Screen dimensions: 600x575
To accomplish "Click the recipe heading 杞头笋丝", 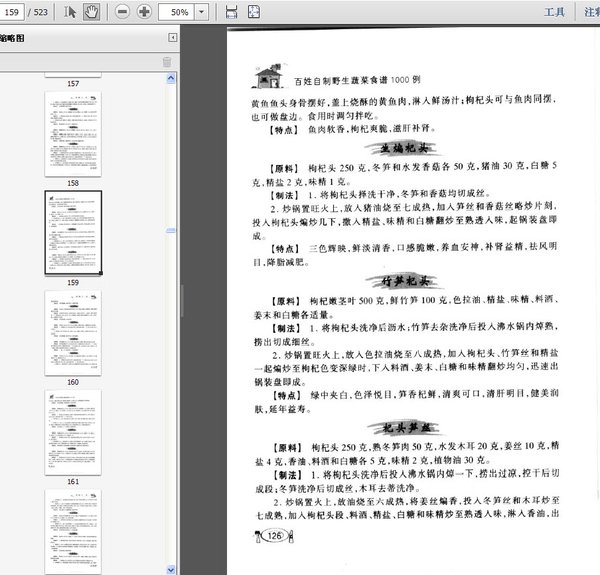I will [407, 428].
